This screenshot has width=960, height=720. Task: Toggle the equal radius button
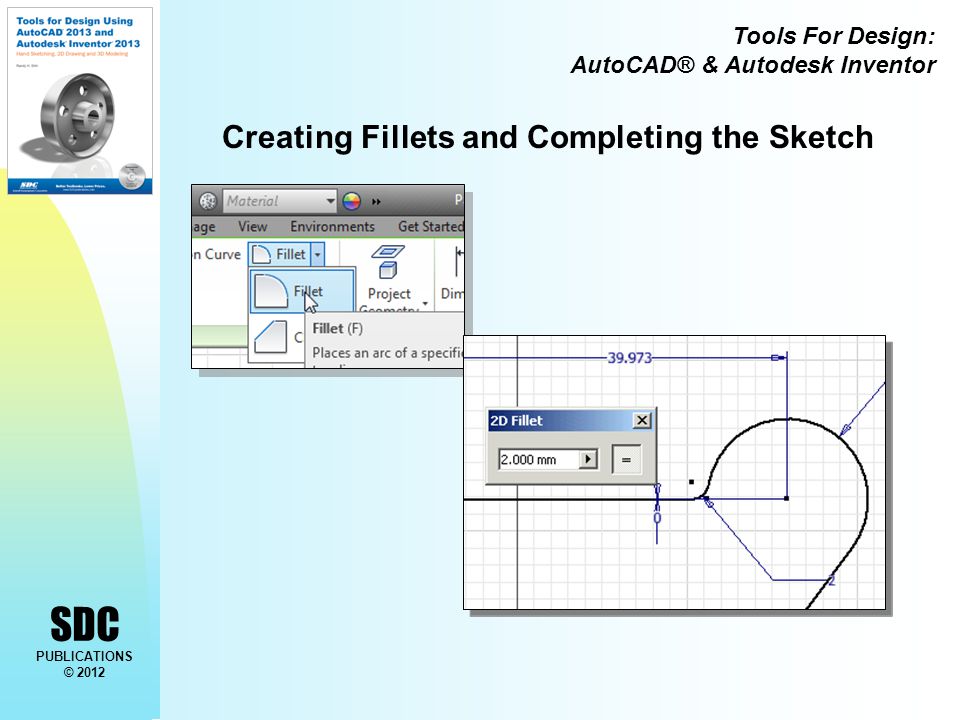pyautogui.click(x=626, y=460)
